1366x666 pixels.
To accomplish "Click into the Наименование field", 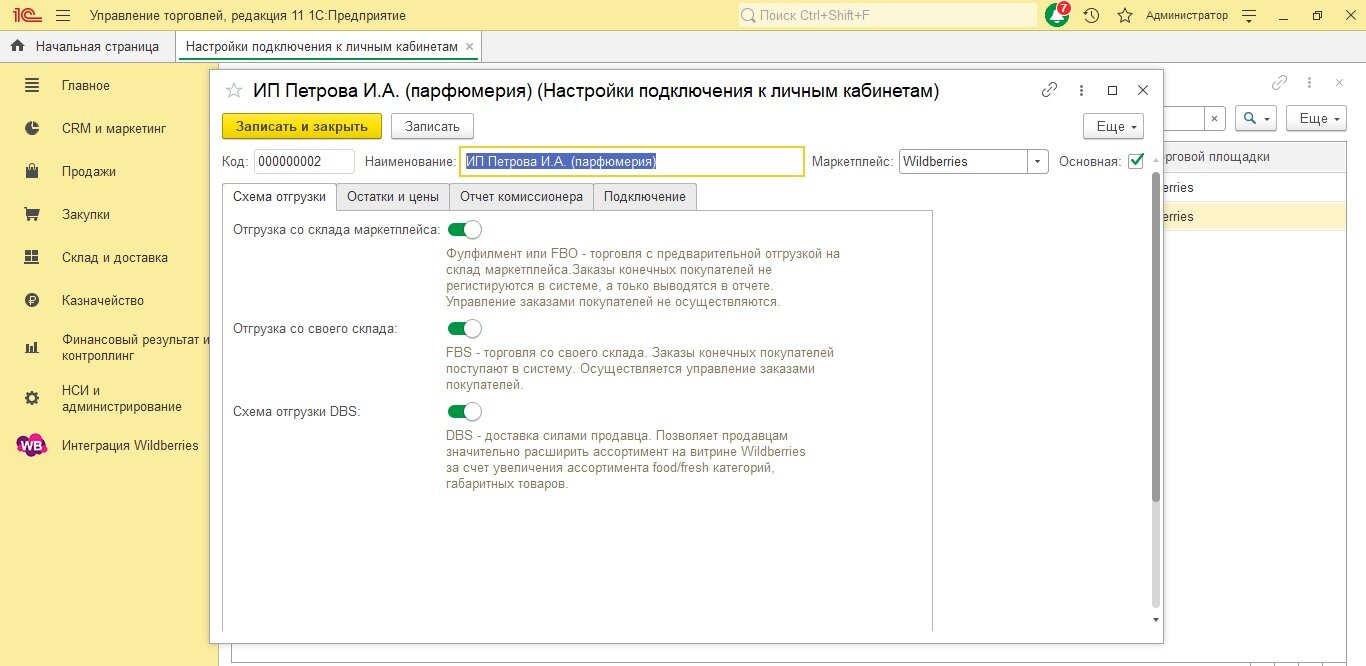I will 632,162.
